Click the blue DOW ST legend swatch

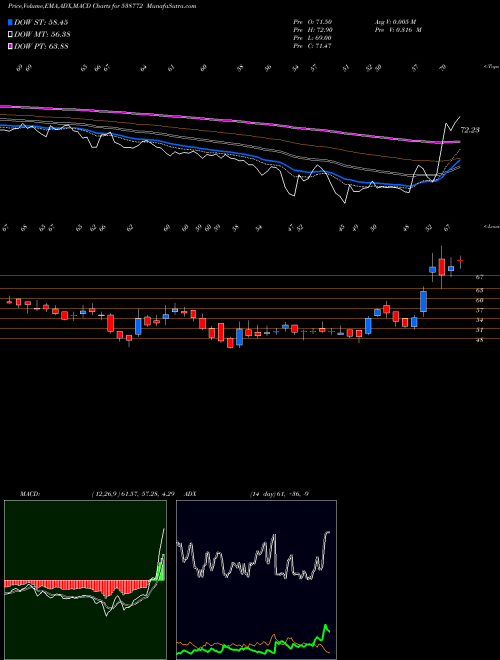tap(11, 22)
